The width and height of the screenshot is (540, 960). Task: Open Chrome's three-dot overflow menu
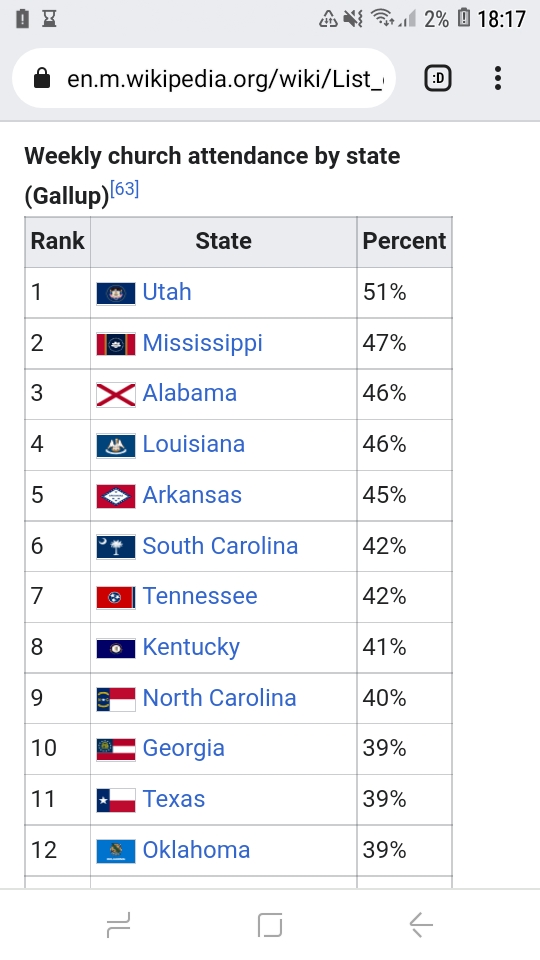tap(498, 78)
